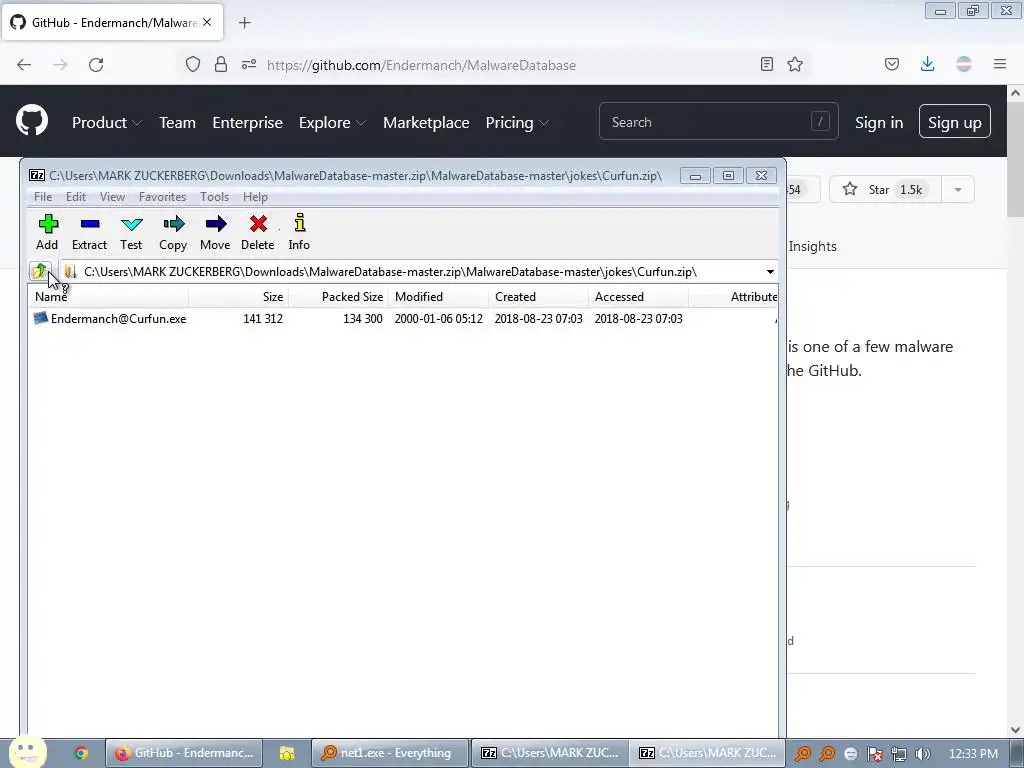Click the tracking protection shield icon
1024x768 pixels.
[193, 64]
